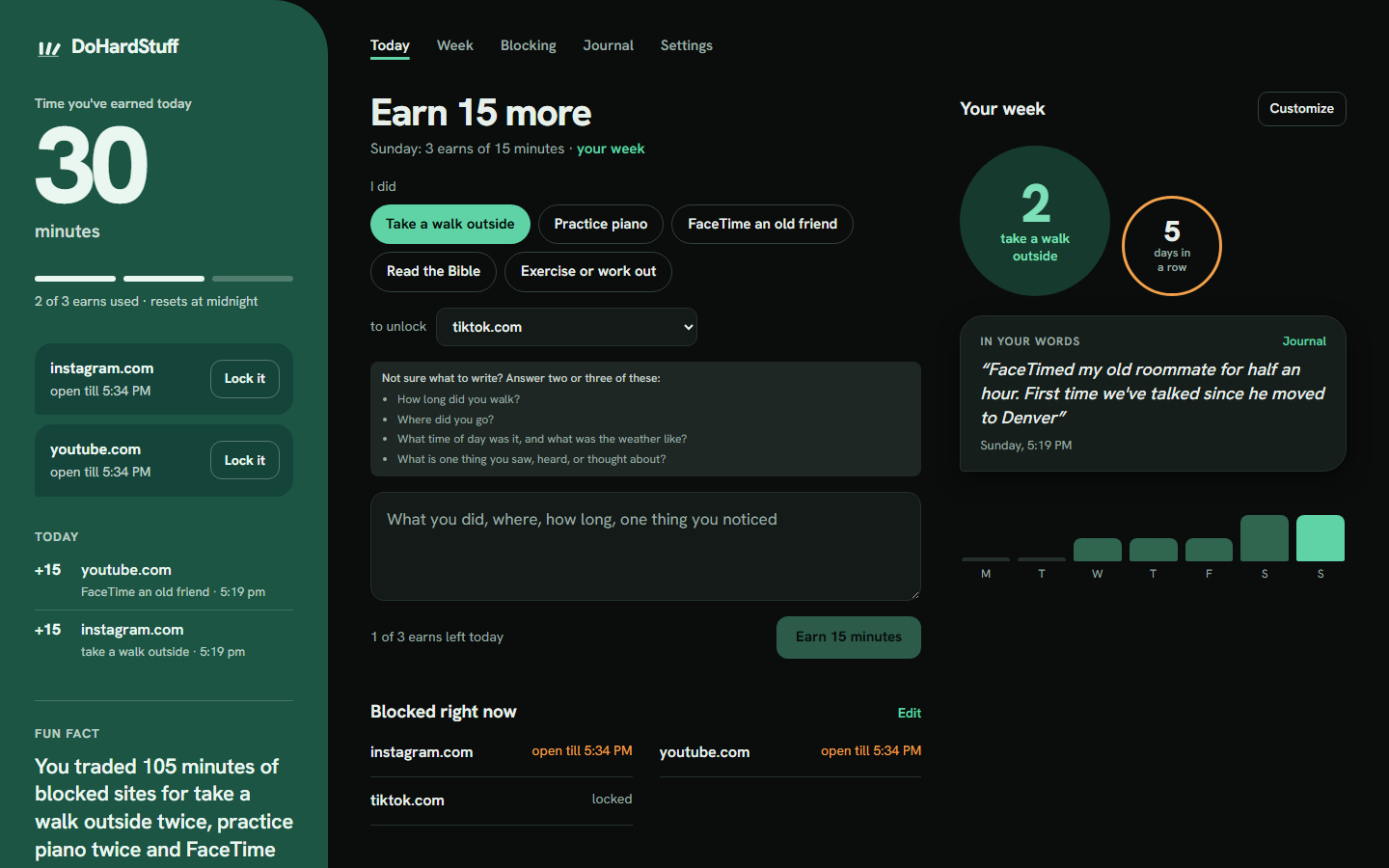This screenshot has height=868, width=1389.
Task: Select the Exercise or work out chip
Action: coord(588,272)
